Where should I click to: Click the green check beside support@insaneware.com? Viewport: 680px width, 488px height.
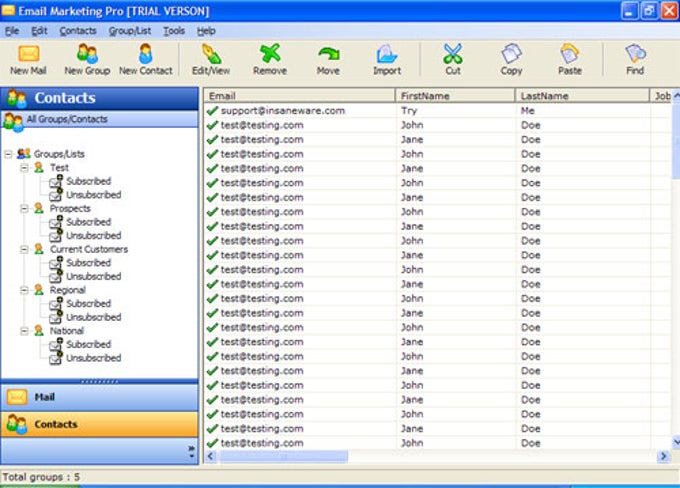click(x=212, y=111)
